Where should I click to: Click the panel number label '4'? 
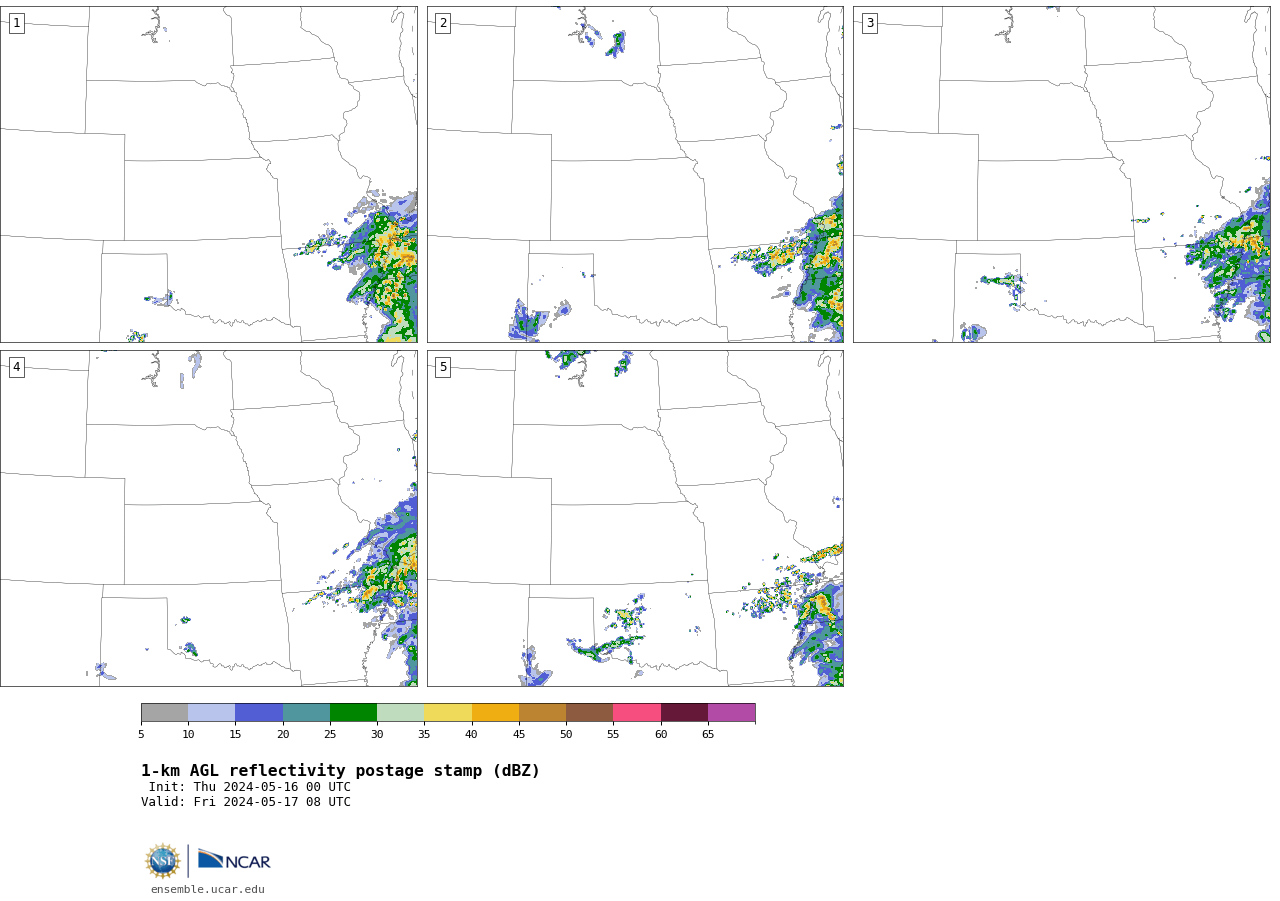click(x=16, y=367)
